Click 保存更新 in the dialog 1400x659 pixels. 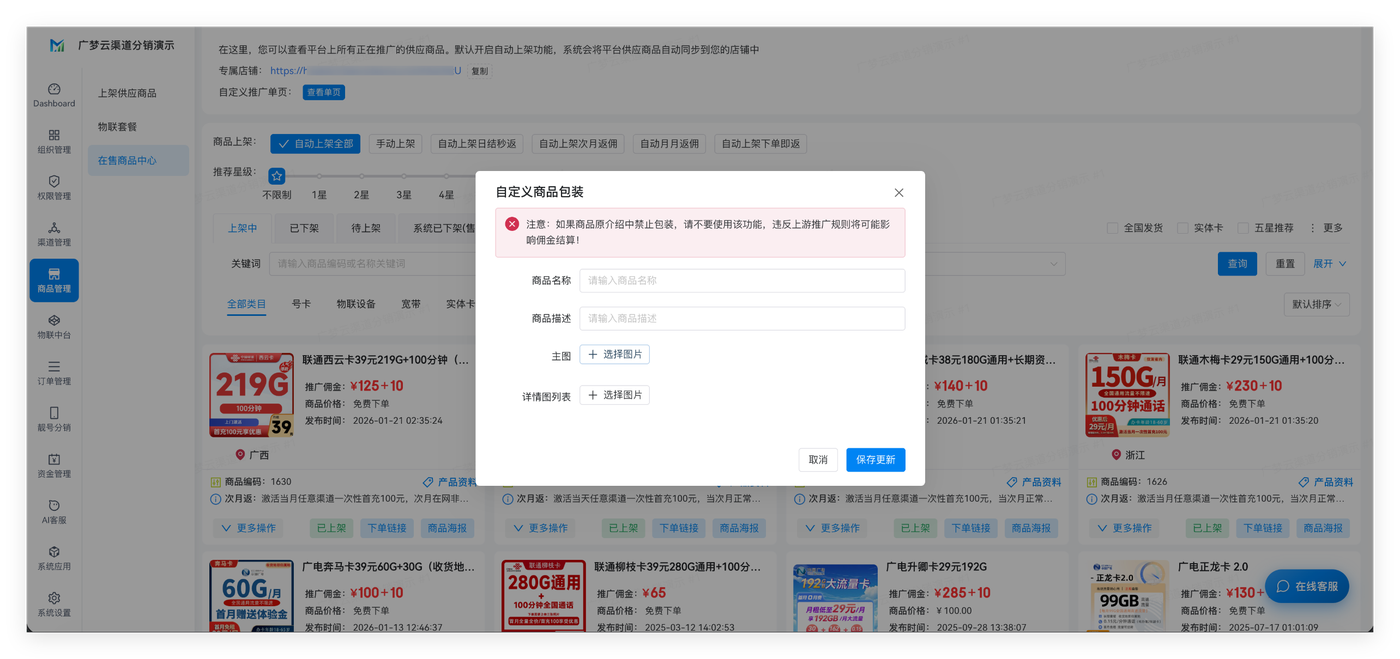[x=875, y=460]
